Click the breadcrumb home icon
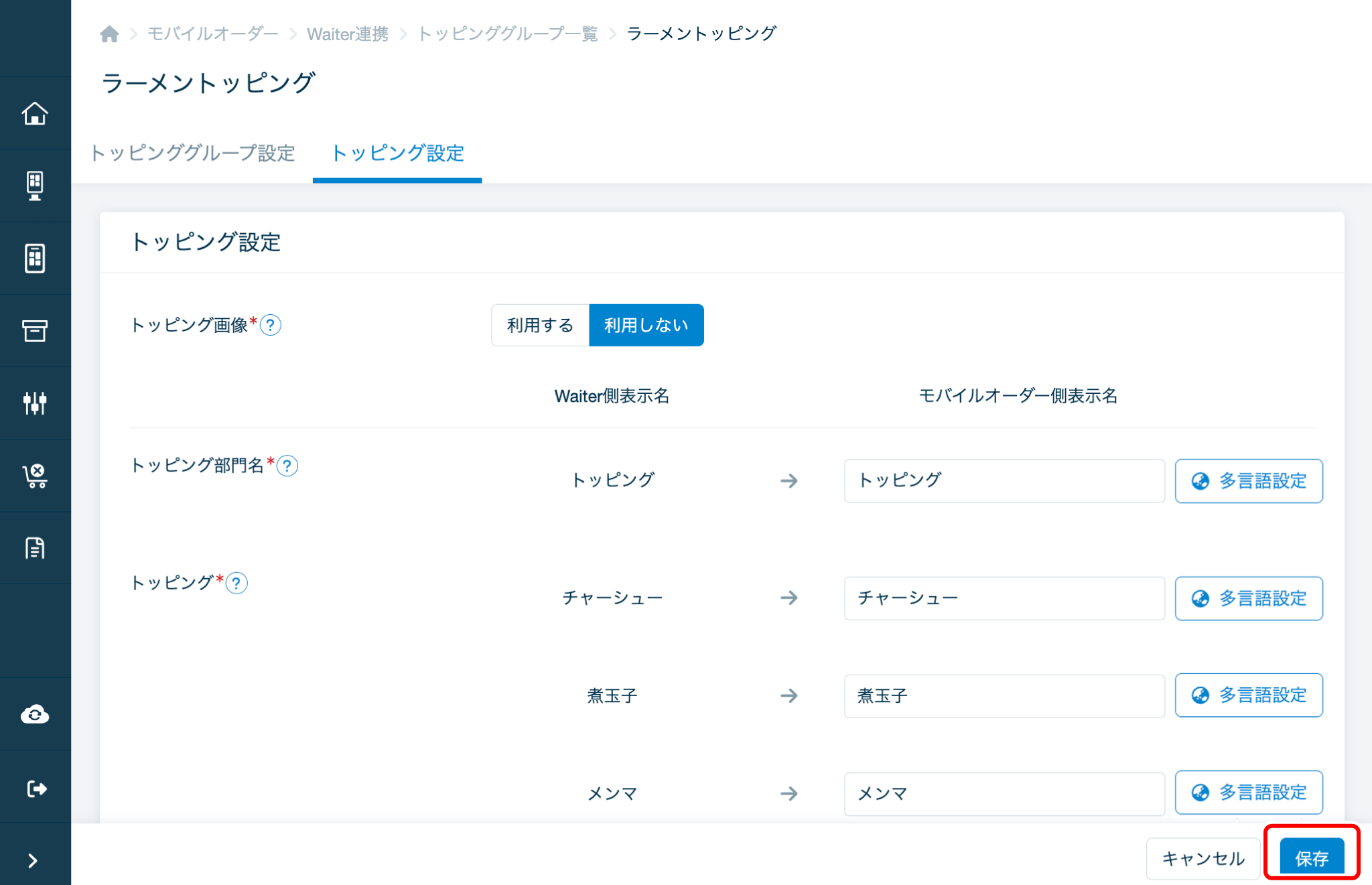This screenshot has height=885, width=1372. pos(109,33)
